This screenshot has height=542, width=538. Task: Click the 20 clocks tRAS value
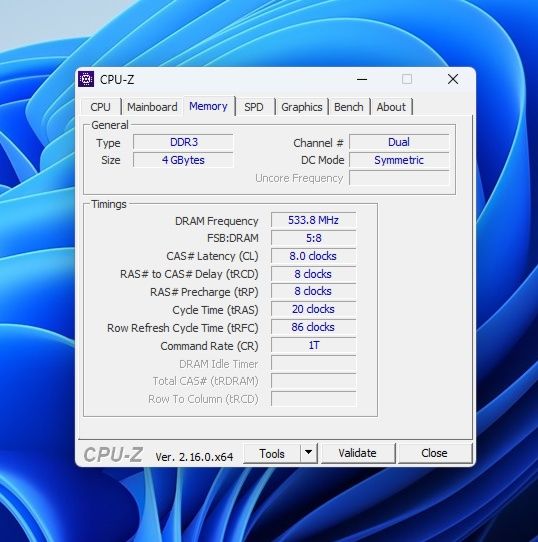click(314, 309)
